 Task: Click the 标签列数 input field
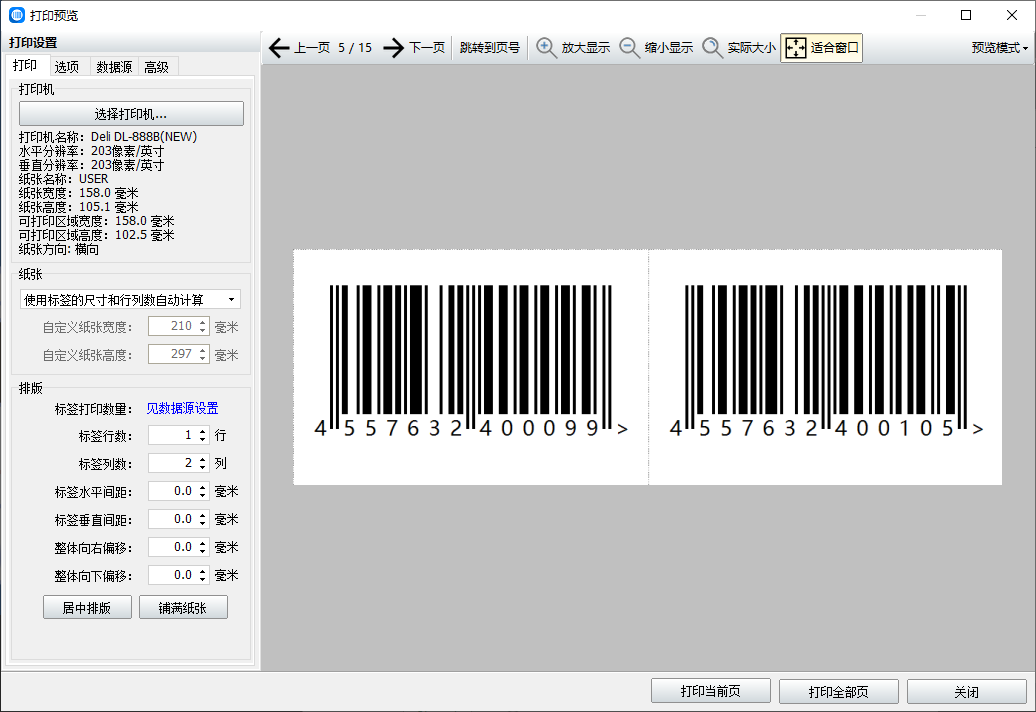click(x=172, y=463)
